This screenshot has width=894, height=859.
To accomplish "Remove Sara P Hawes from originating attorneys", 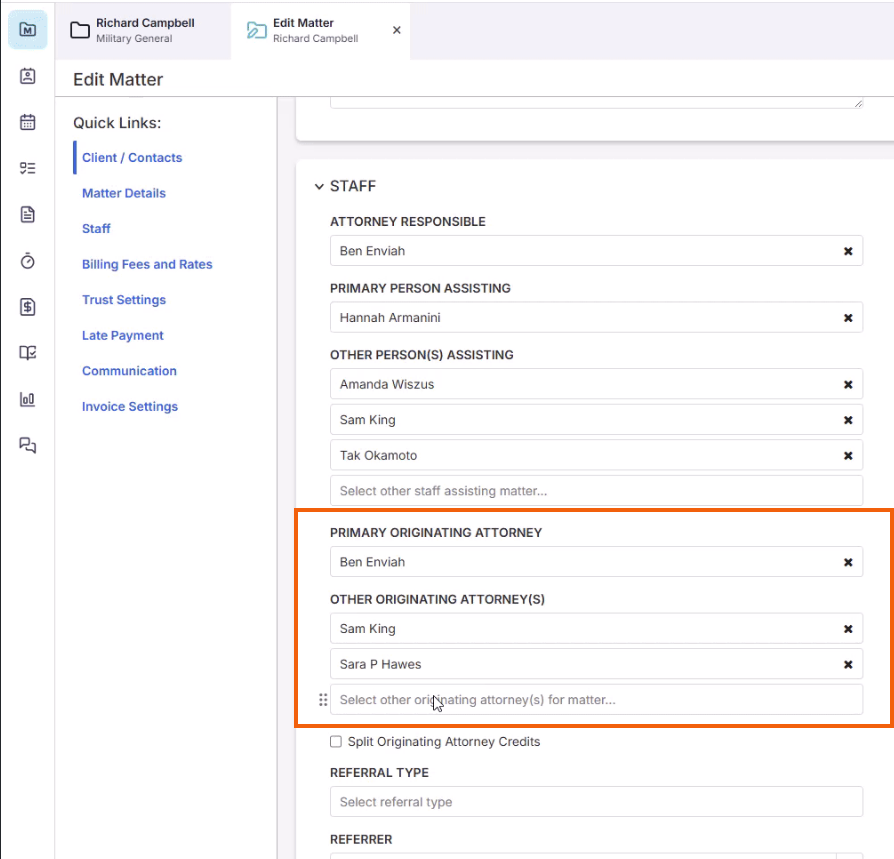I will click(848, 664).
